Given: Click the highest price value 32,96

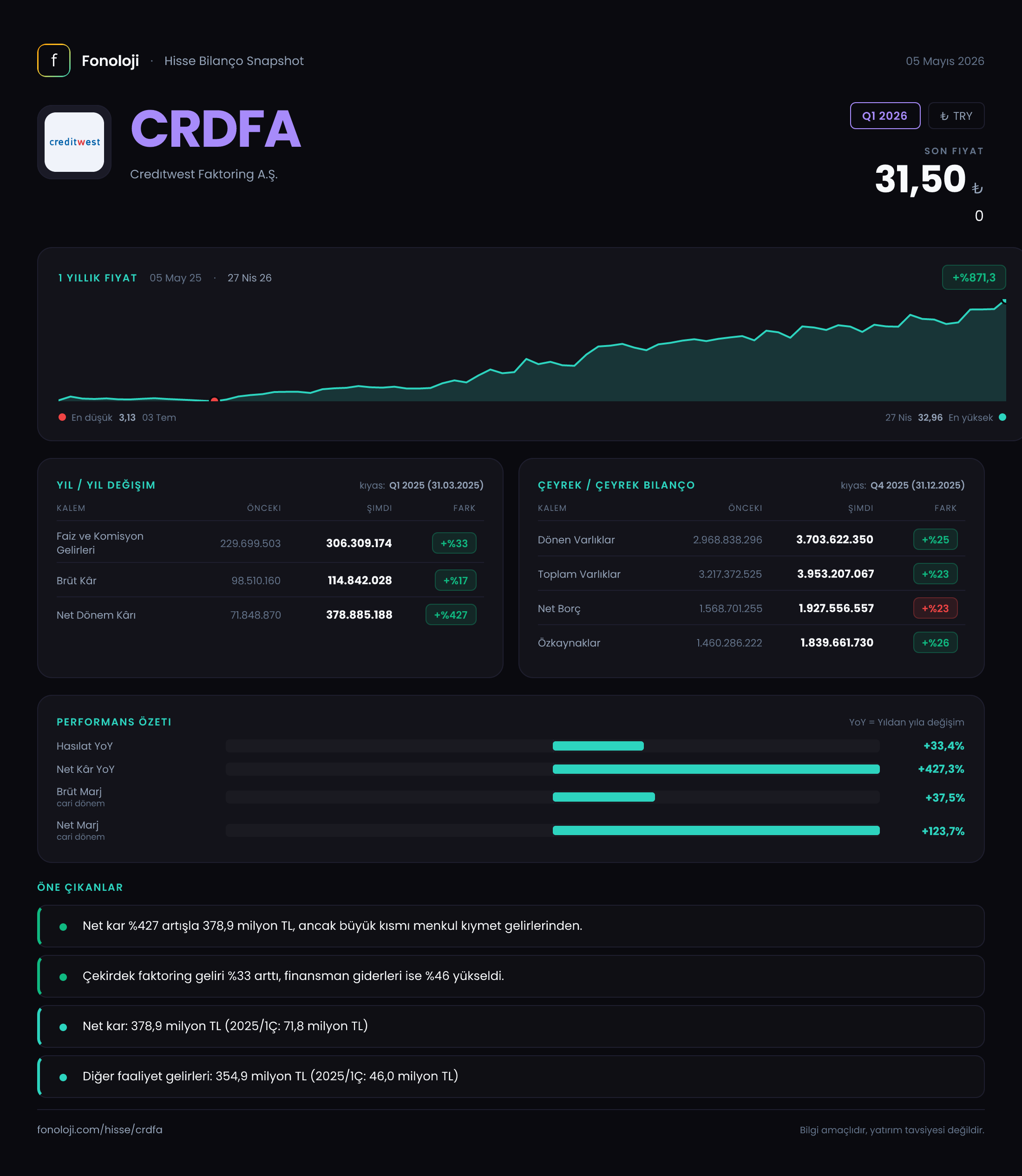Looking at the screenshot, I should [930, 417].
